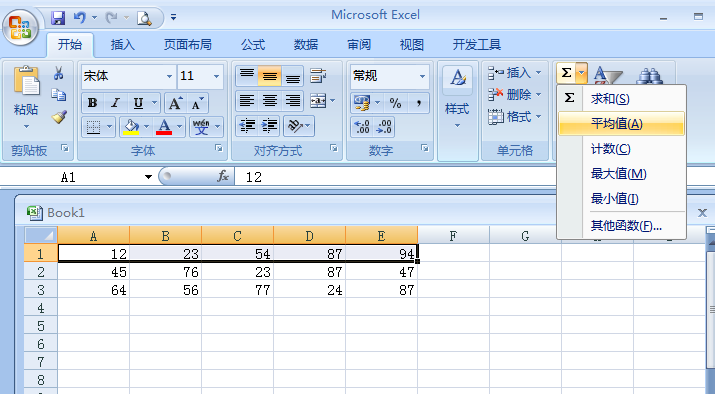Apply the red font color

coord(164,126)
